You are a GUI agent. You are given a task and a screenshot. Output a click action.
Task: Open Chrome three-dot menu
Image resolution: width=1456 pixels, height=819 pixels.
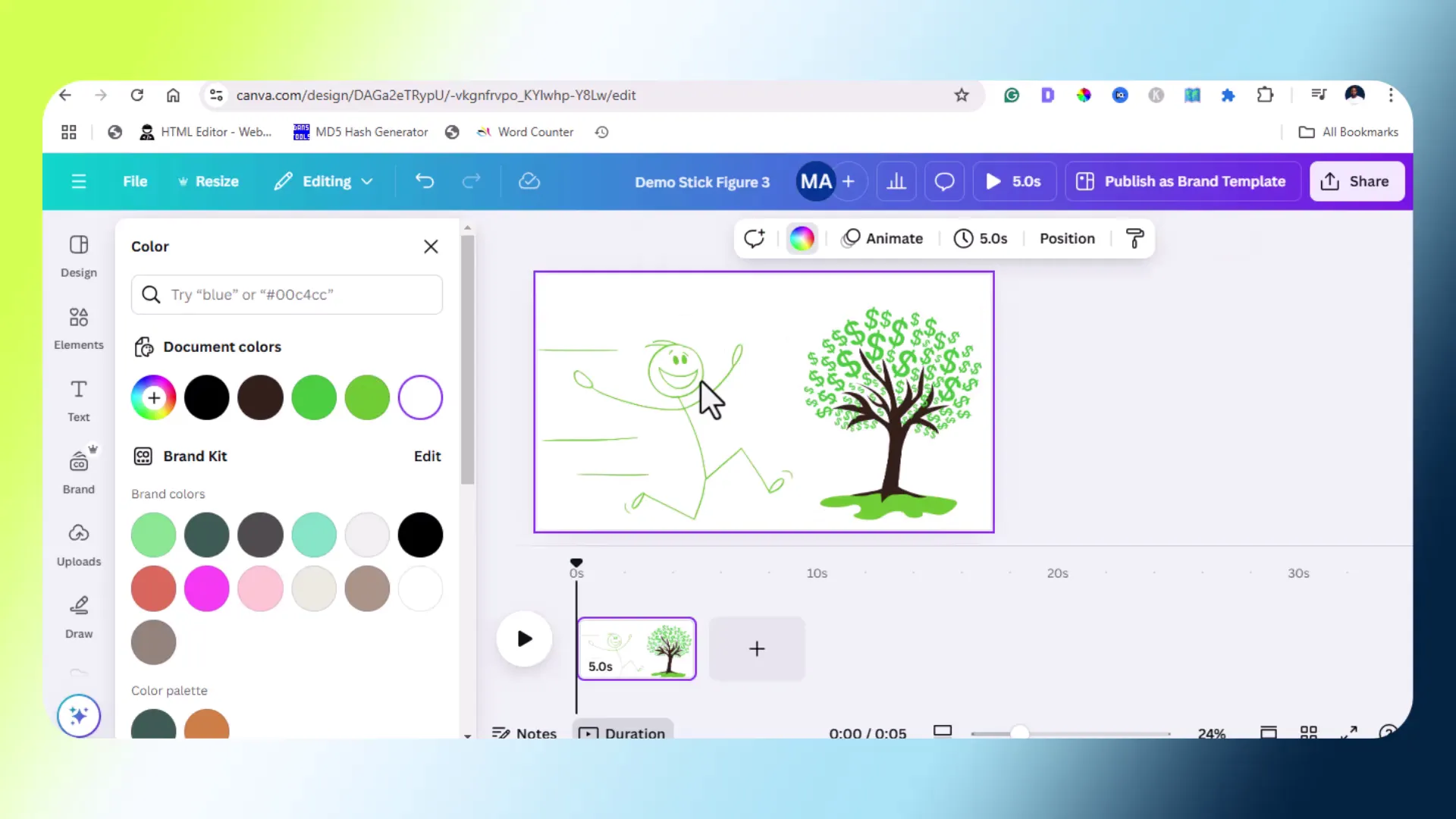click(1391, 95)
